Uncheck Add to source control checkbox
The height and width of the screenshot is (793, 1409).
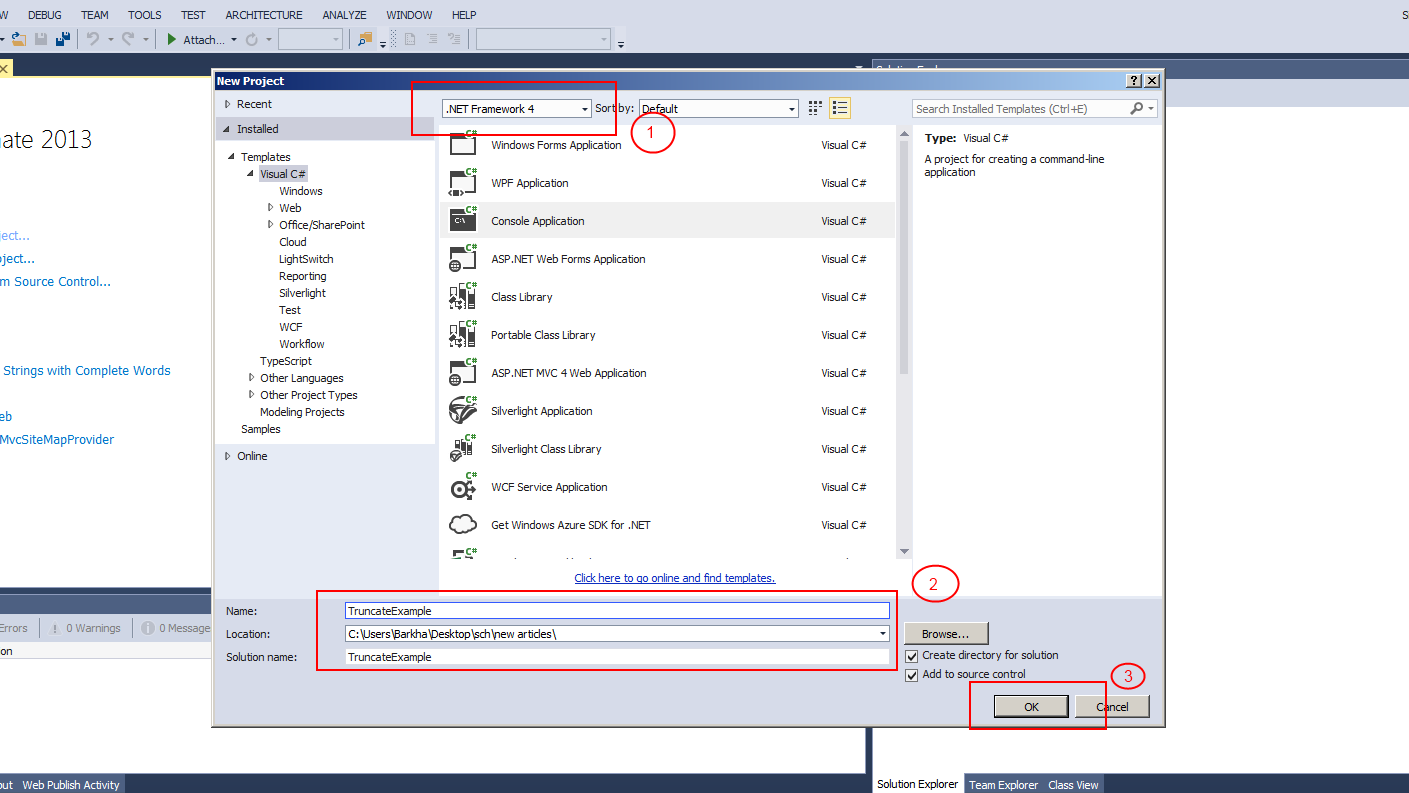coord(911,675)
